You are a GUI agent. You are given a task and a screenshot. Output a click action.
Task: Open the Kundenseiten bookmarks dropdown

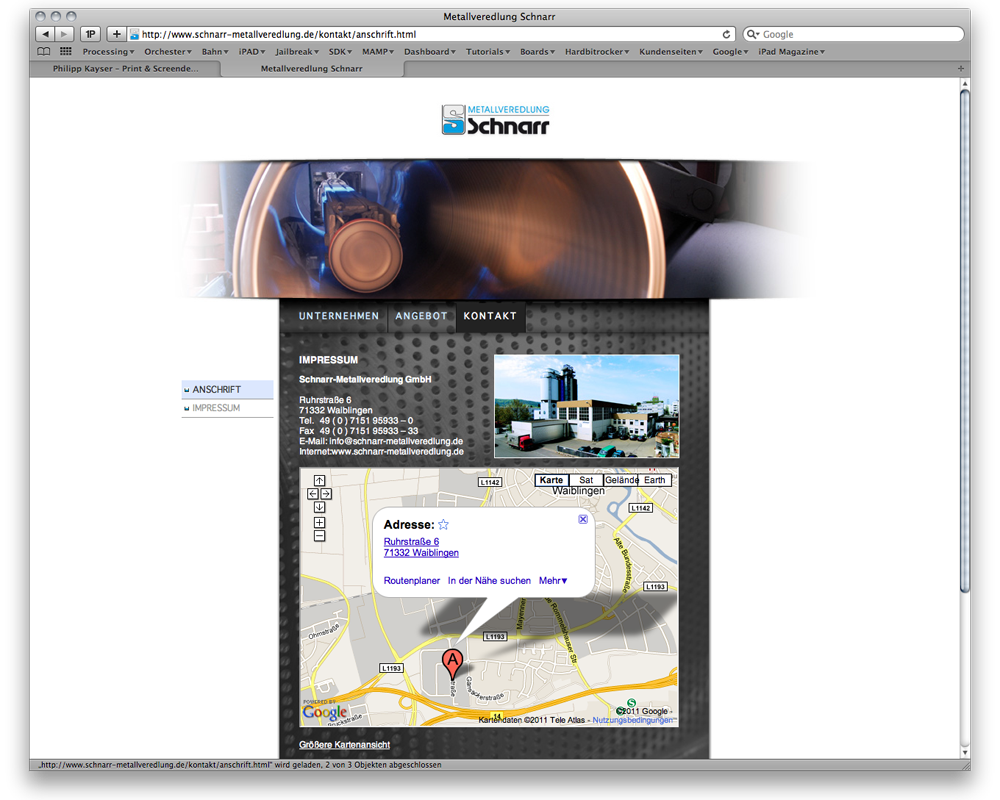pos(671,52)
